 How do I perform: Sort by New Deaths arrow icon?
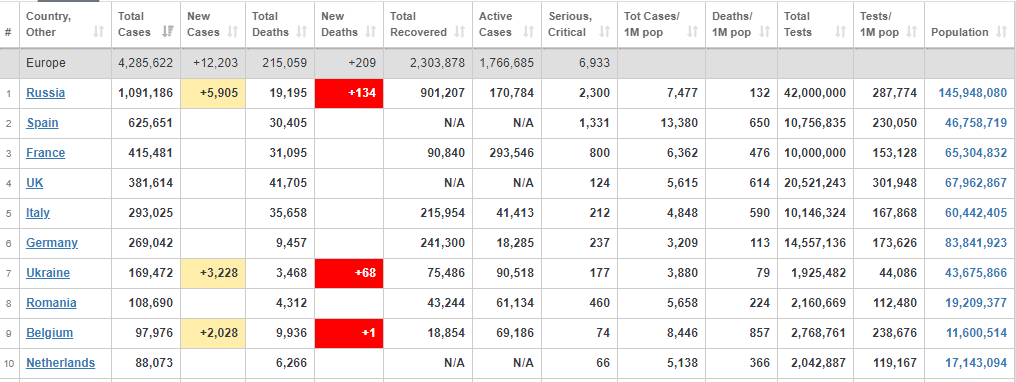click(x=371, y=32)
